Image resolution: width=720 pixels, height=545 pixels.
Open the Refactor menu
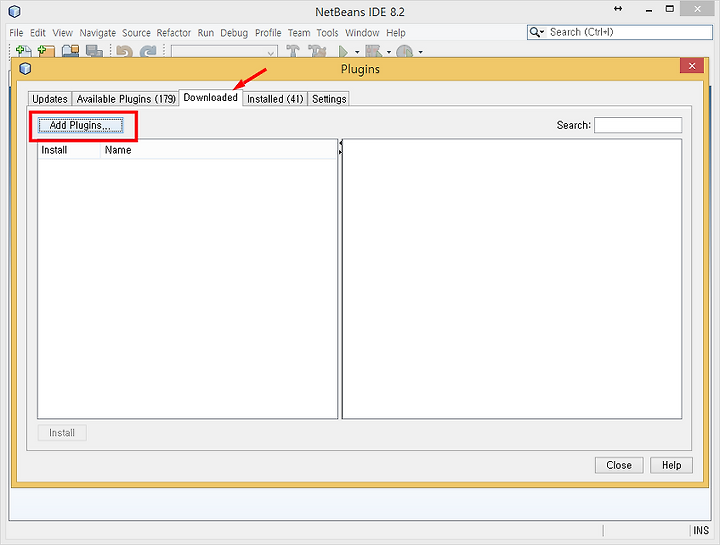174,33
